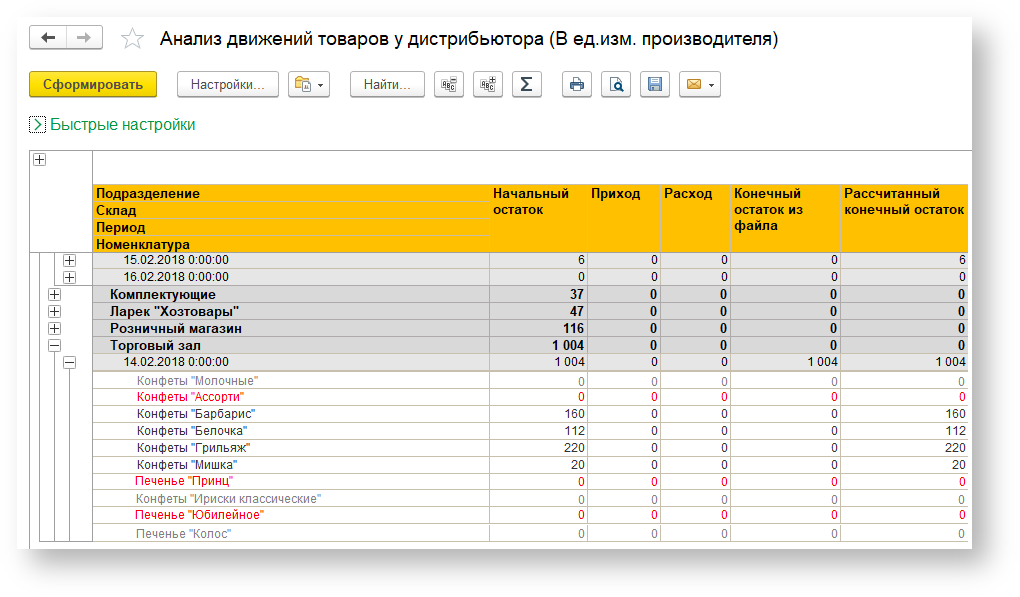Collapse the 14.02.2018 period row
The width and height of the screenshot is (1020, 597).
[x=70, y=362]
